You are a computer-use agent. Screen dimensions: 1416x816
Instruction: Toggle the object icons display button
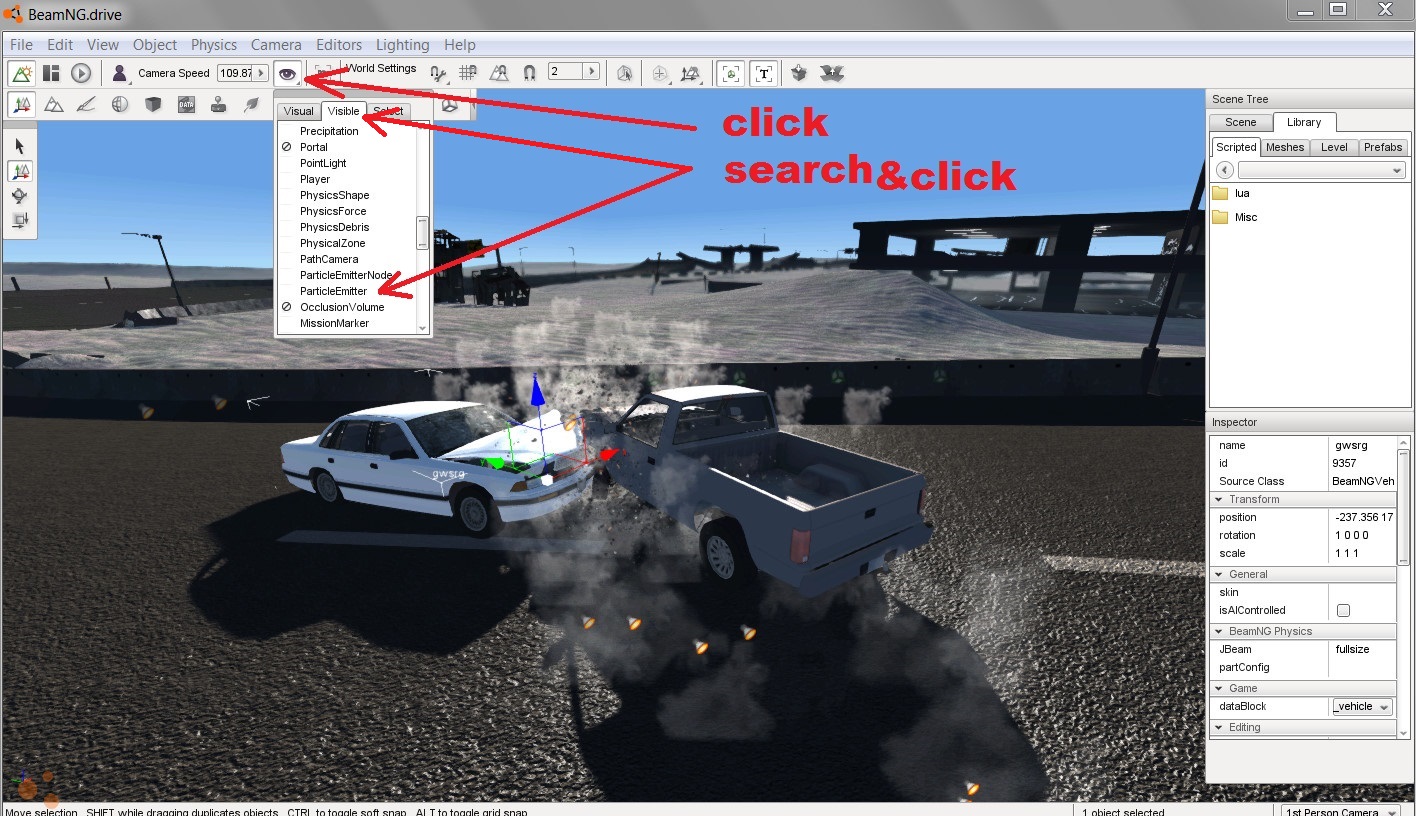731,73
